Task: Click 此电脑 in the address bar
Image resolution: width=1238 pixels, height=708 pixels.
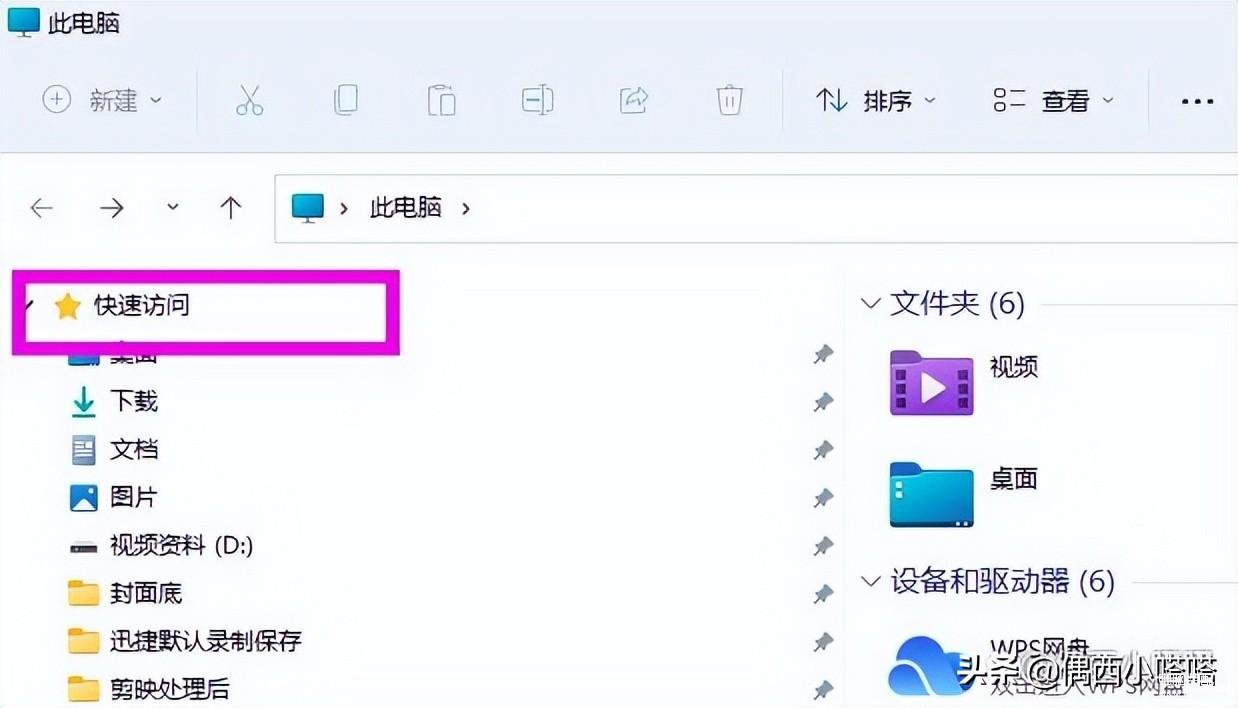Action: coord(405,207)
